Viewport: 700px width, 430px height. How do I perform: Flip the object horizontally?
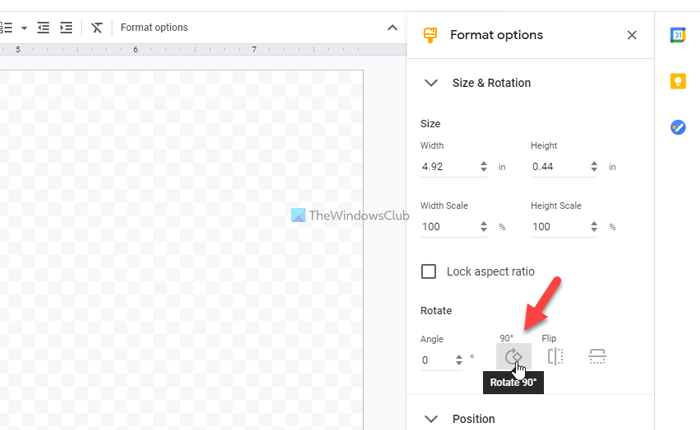(556, 357)
